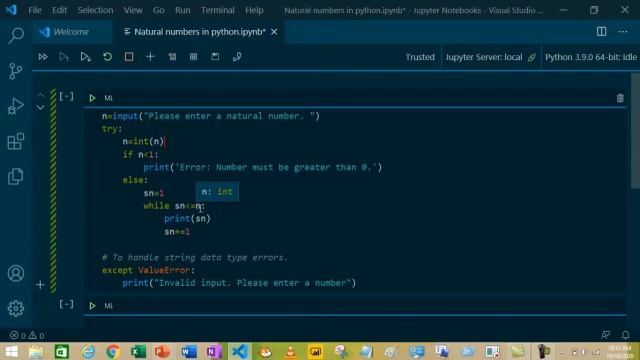Run the first code cell

(x=92, y=98)
